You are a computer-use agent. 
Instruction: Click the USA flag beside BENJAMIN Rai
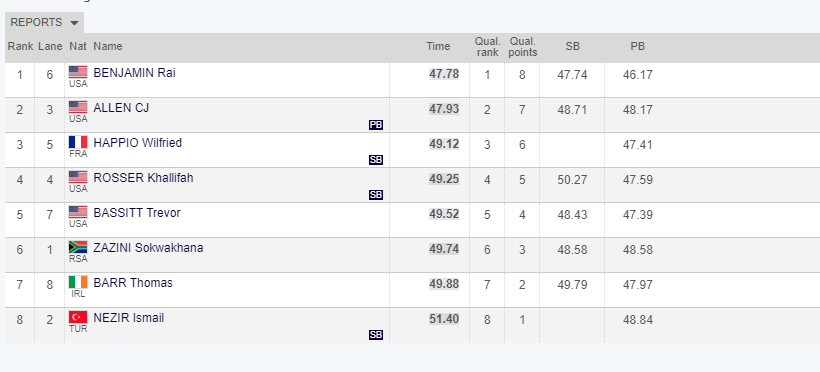point(78,72)
